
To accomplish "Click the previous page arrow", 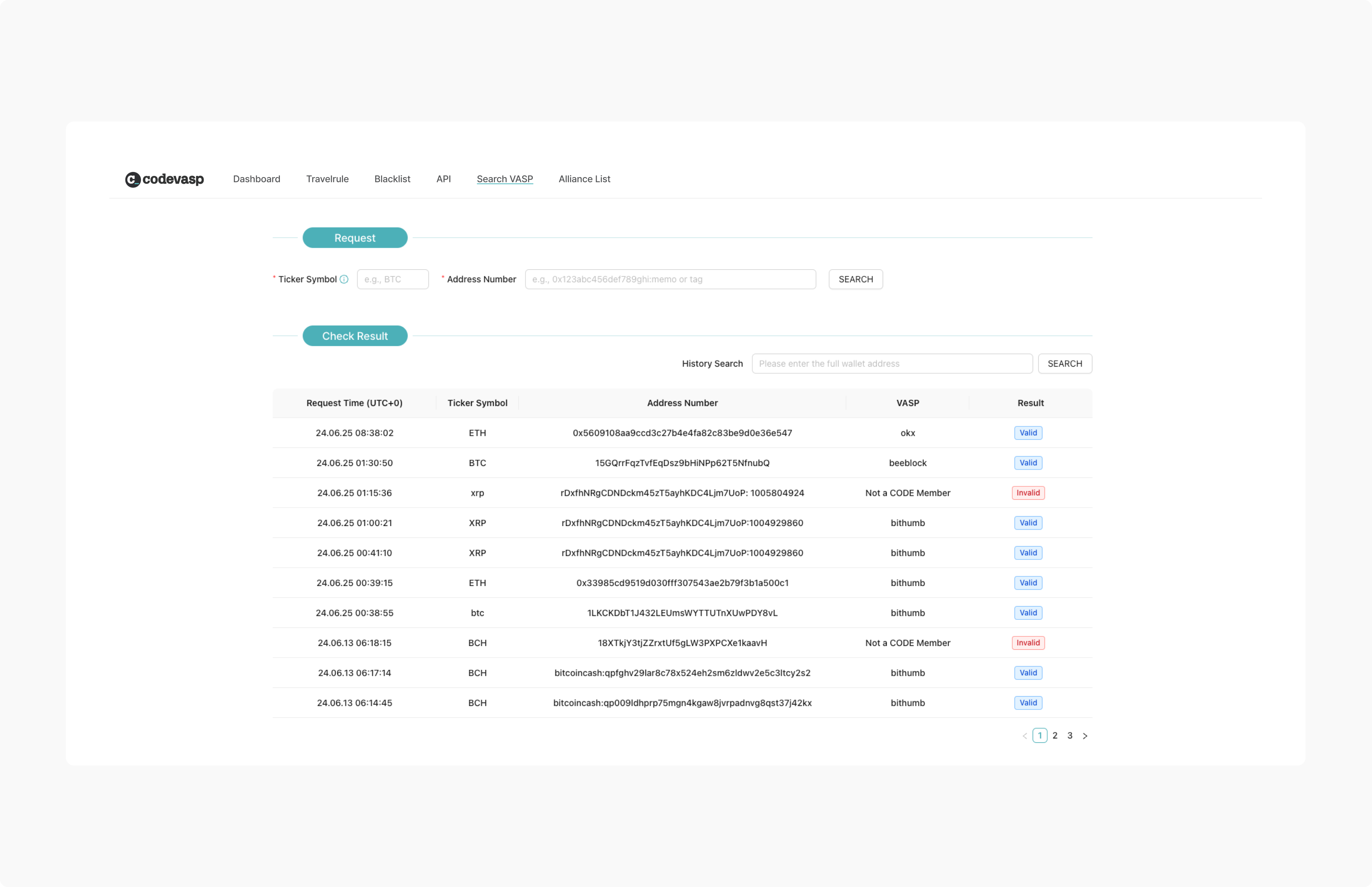I will pyautogui.click(x=1024, y=735).
